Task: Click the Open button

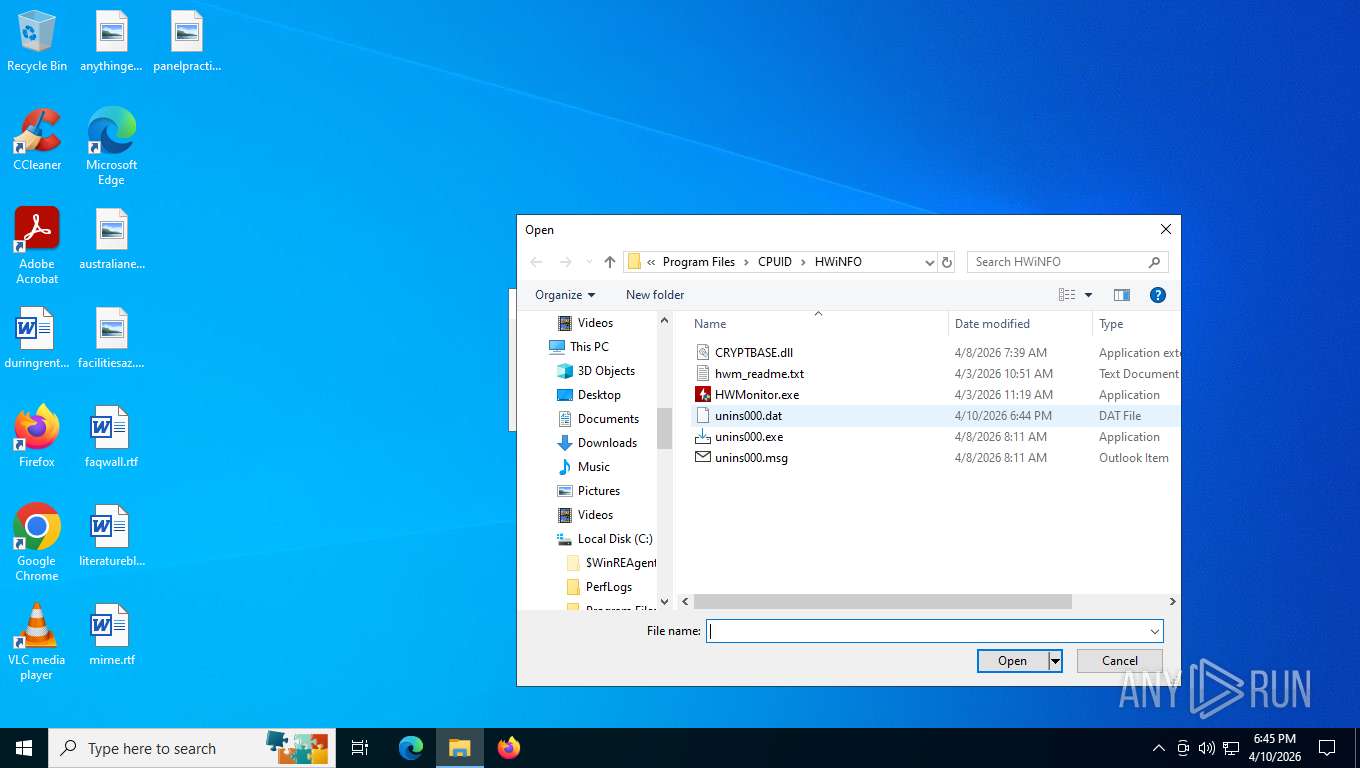Action: 1012,661
